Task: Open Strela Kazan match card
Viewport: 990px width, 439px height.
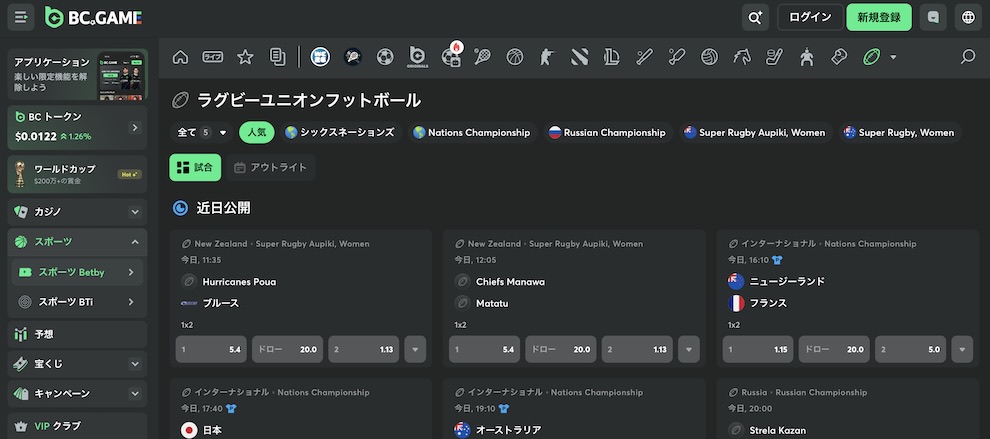Action: pyautogui.click(x=847, y=409)
